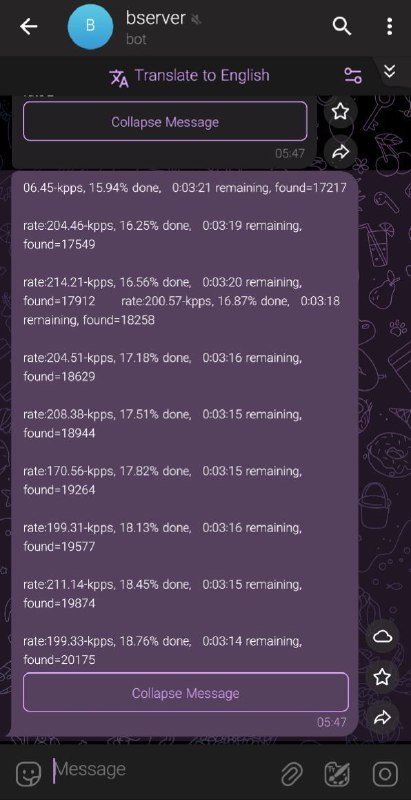Viewport: 411px width, 800px height.
Task: Star the upper message
Action: coord(340,111)
